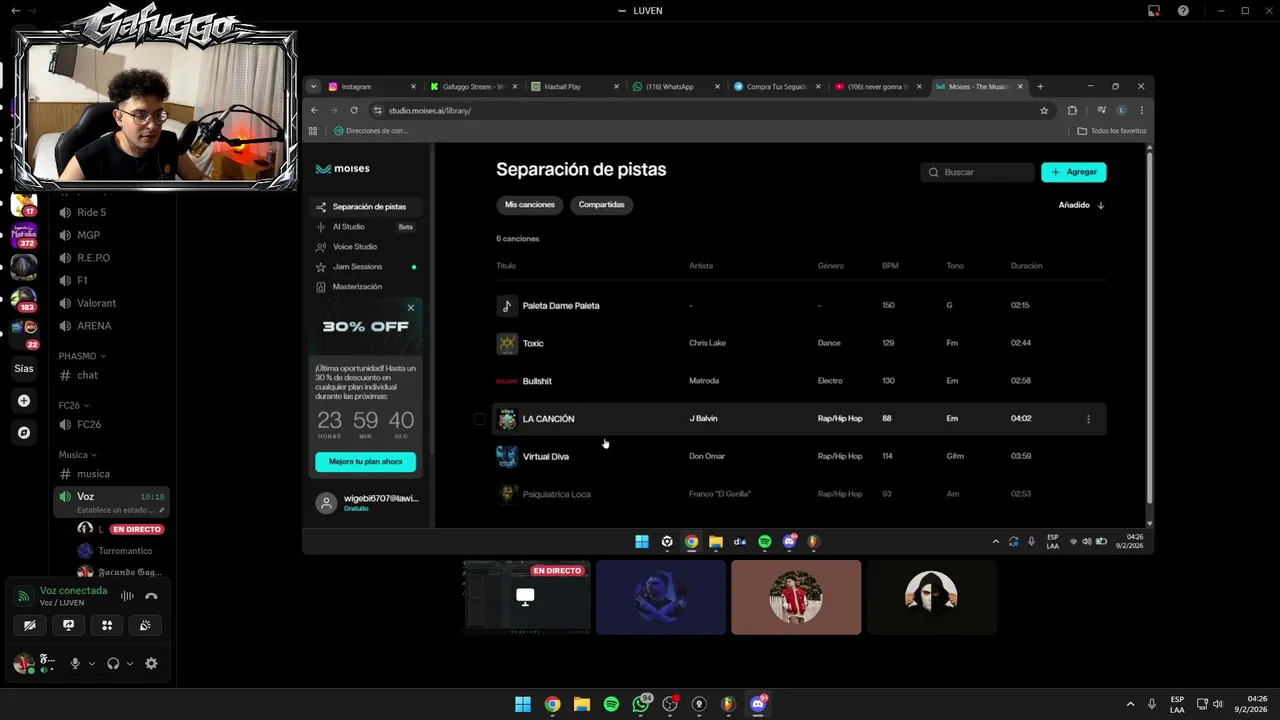Open the soundboard icon in voice panel
Image resolution: width=1280 pixels, height=720 pixels.
click(145, 625)
